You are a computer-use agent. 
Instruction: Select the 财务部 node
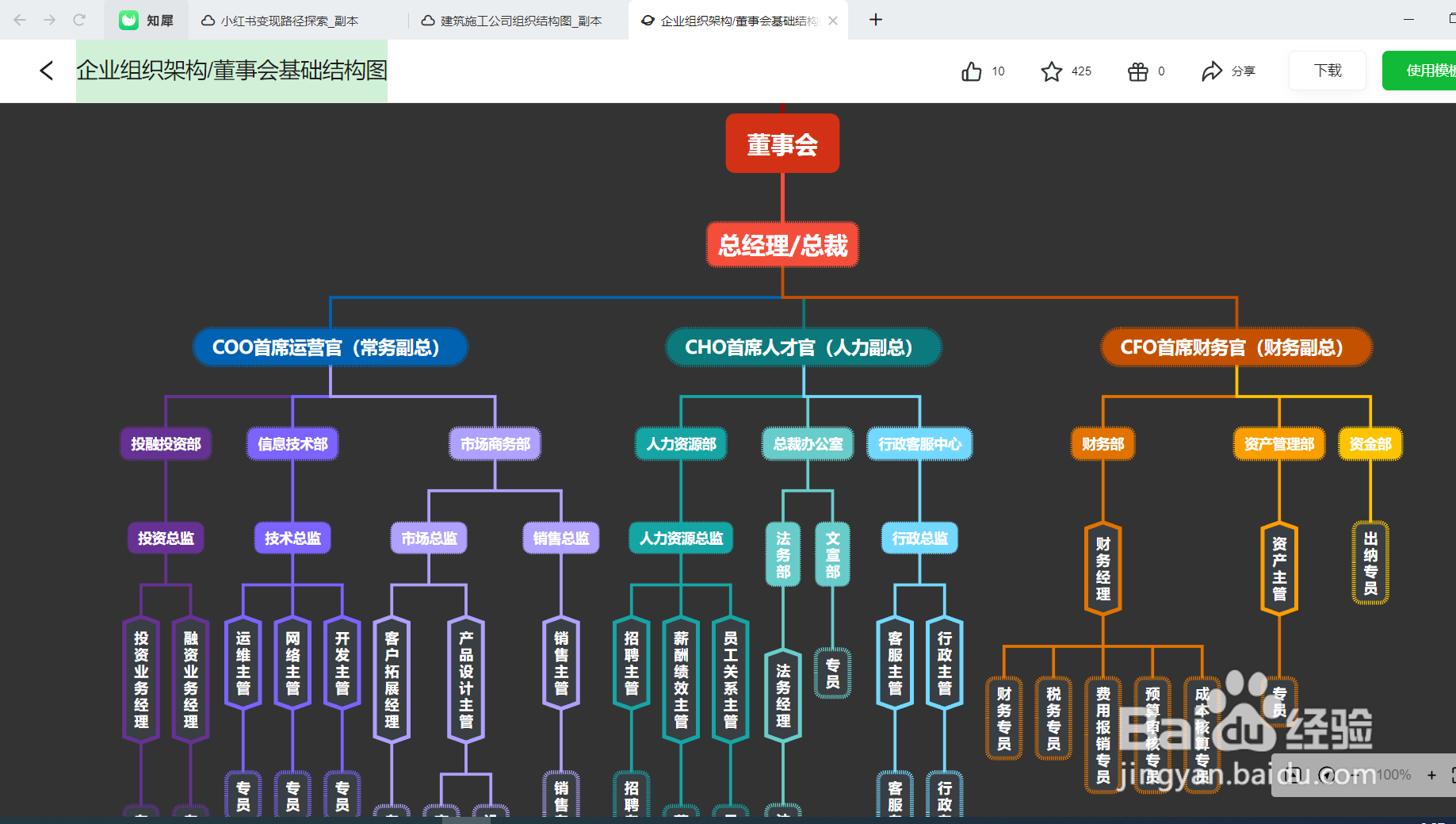point(1103,443)
